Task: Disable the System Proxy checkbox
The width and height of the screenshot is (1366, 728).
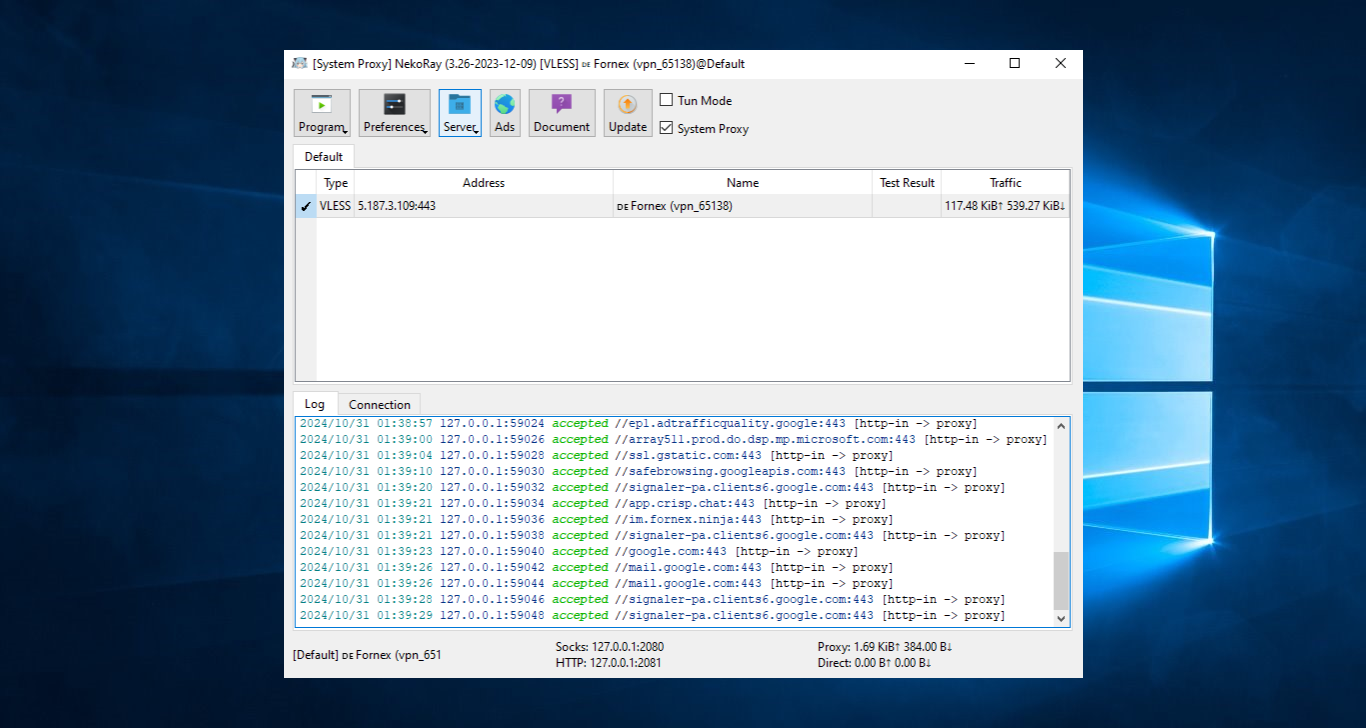Action: point(666,128)
